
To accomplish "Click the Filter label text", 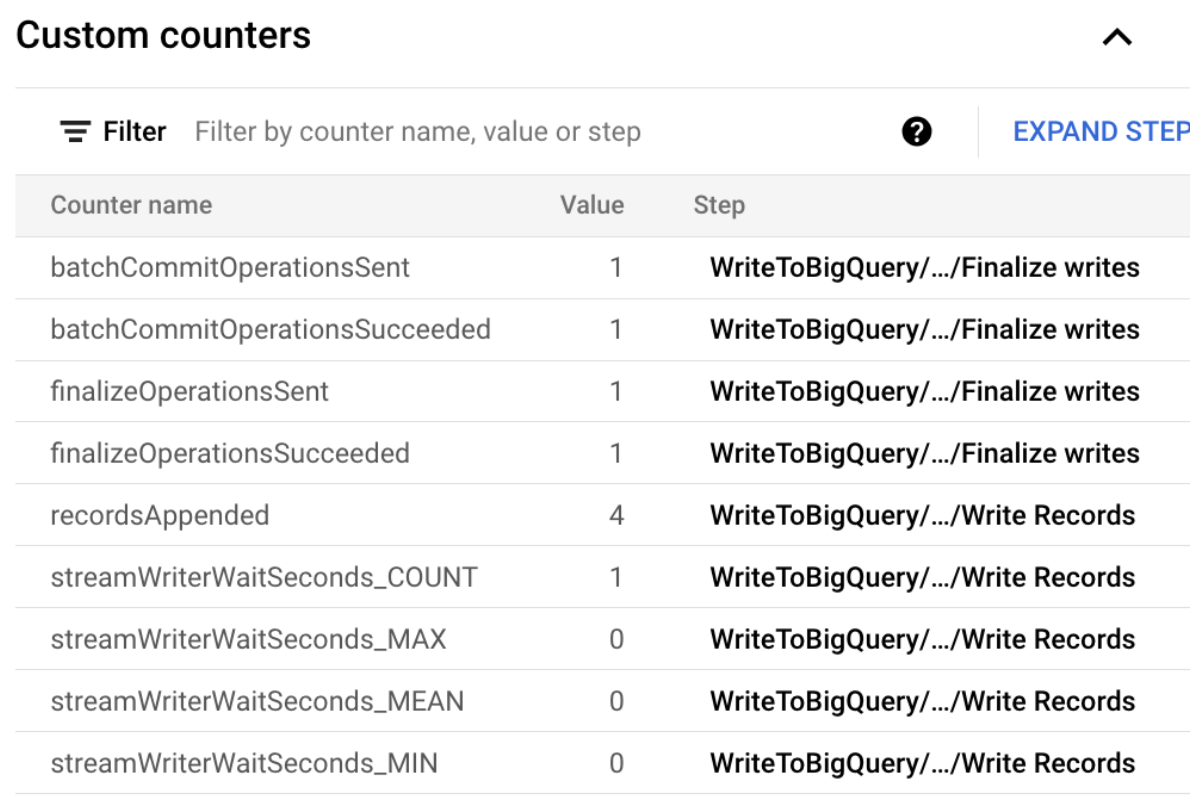I will (x=134, y=131).
